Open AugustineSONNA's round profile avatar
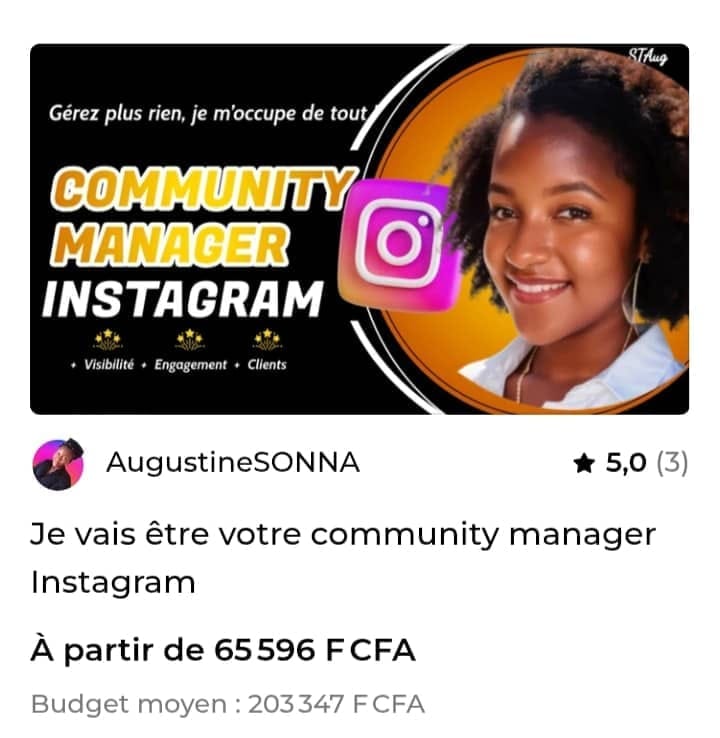 58,464
